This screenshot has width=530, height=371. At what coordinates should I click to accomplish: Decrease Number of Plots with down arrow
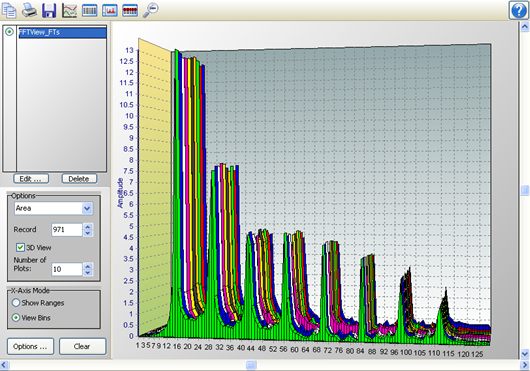[88, 272]
